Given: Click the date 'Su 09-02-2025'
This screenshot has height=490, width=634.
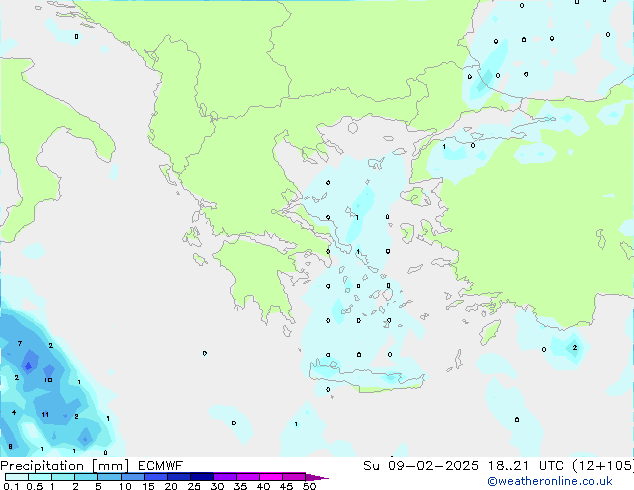Looking at the screenshot, I should click(421, 466).
